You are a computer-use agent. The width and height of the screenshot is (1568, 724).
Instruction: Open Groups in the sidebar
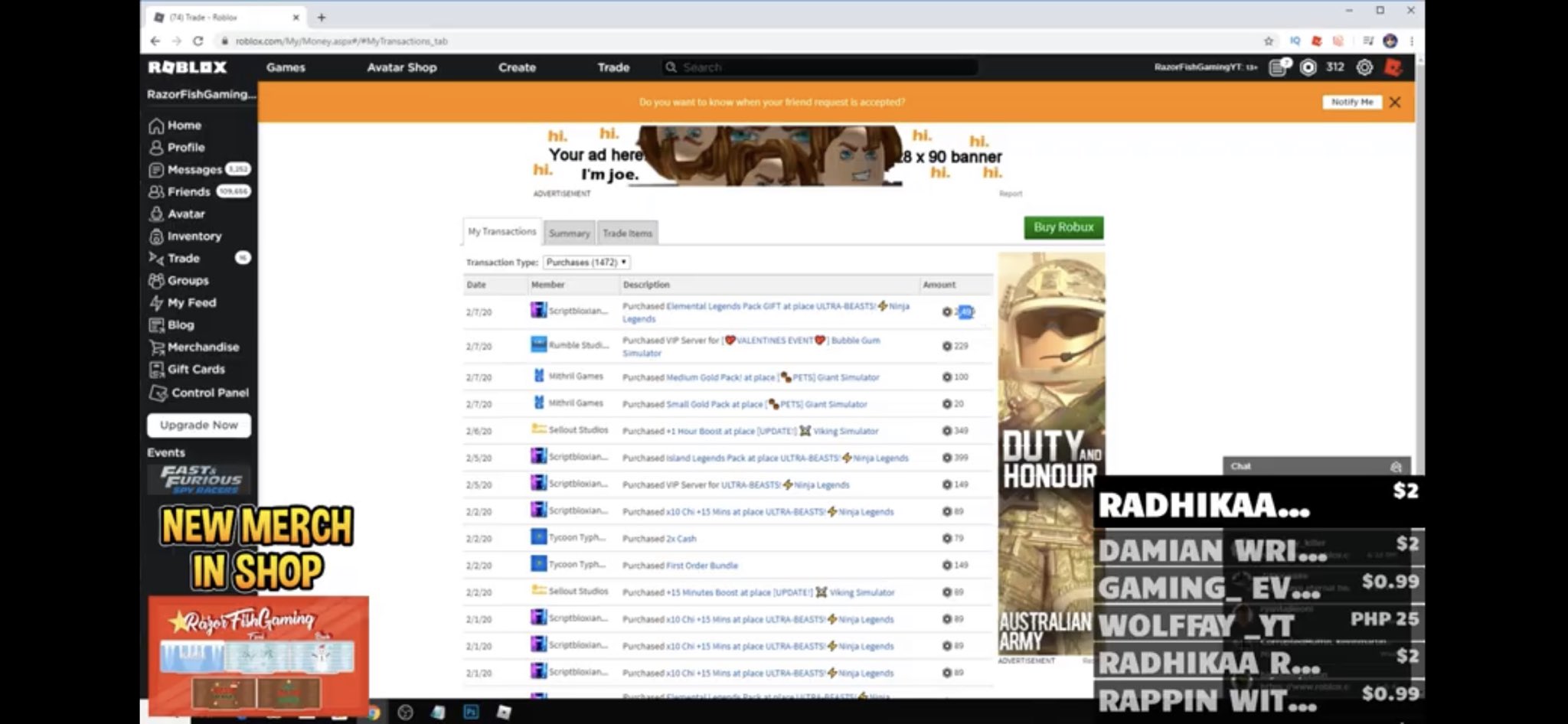pos(179,281)
